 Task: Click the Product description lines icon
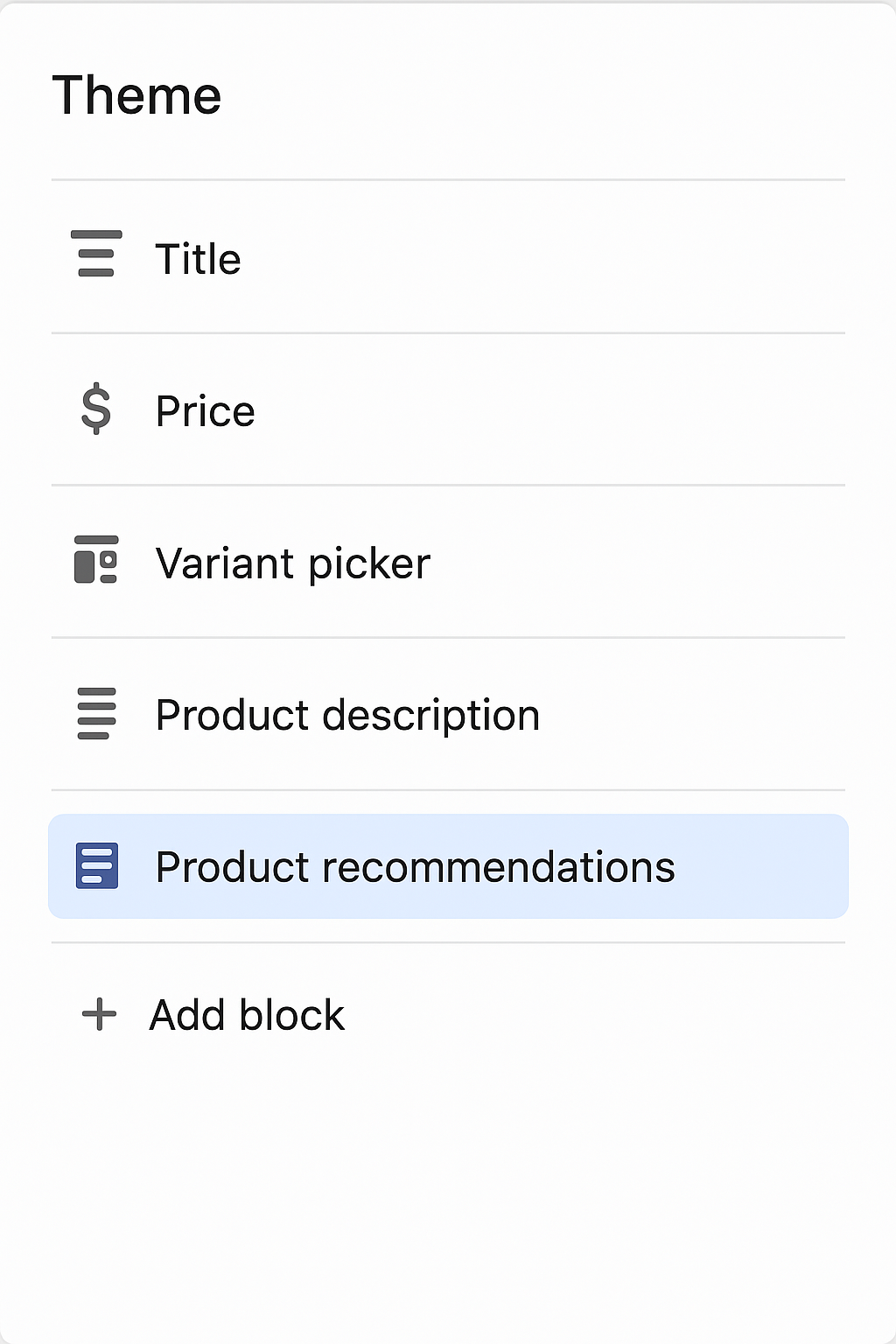tap(96, 713)
